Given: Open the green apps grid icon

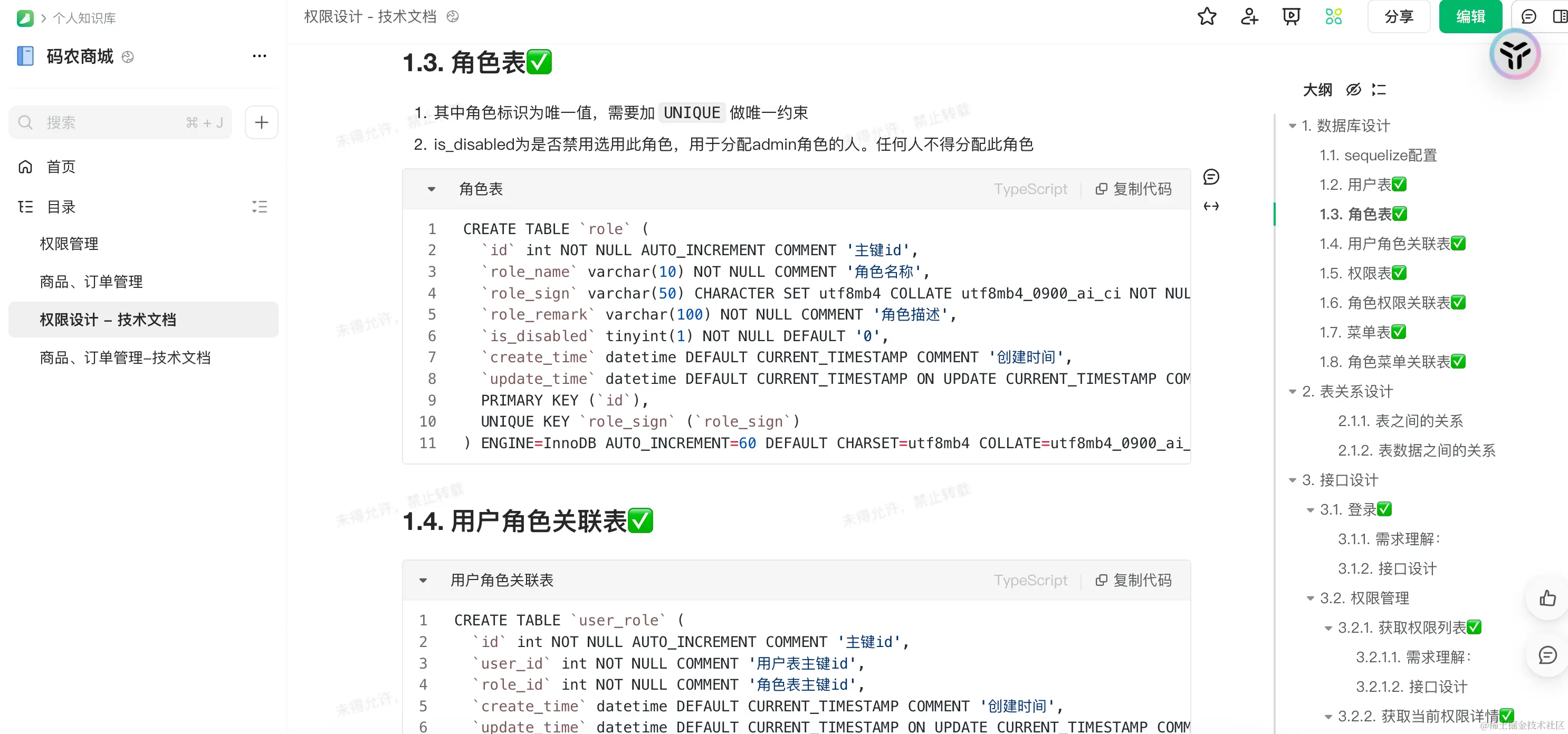Looking at the screenshot, I should tap(1333, 16).
